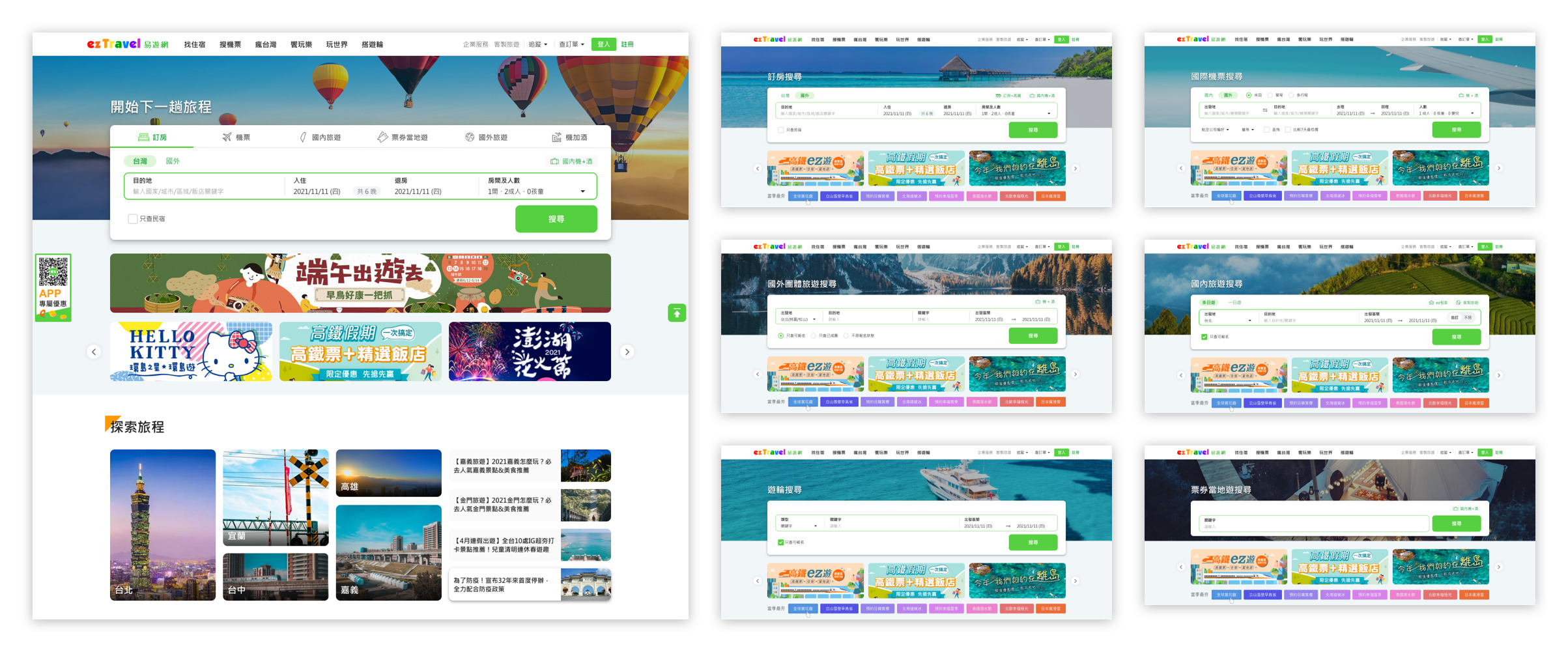Screen dimensions: 1568x652
Task: Select the airplane icon for 機票 search
Action: point(227,137)
